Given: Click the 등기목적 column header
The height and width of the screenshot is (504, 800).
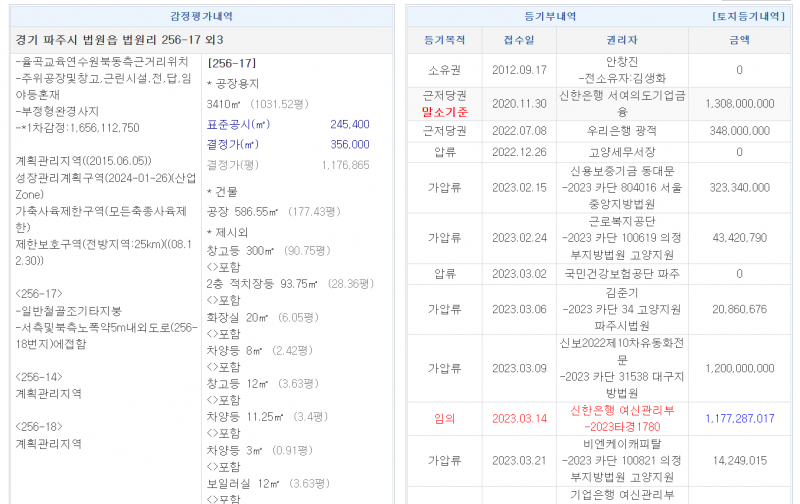Looking at the screenshot, I should [x=445, y=41].
